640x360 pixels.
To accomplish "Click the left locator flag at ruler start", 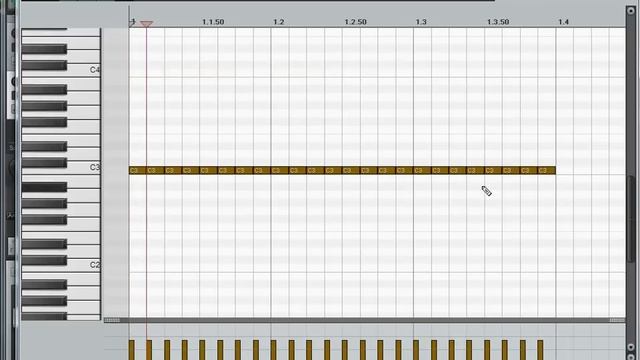I will (132, 22).
